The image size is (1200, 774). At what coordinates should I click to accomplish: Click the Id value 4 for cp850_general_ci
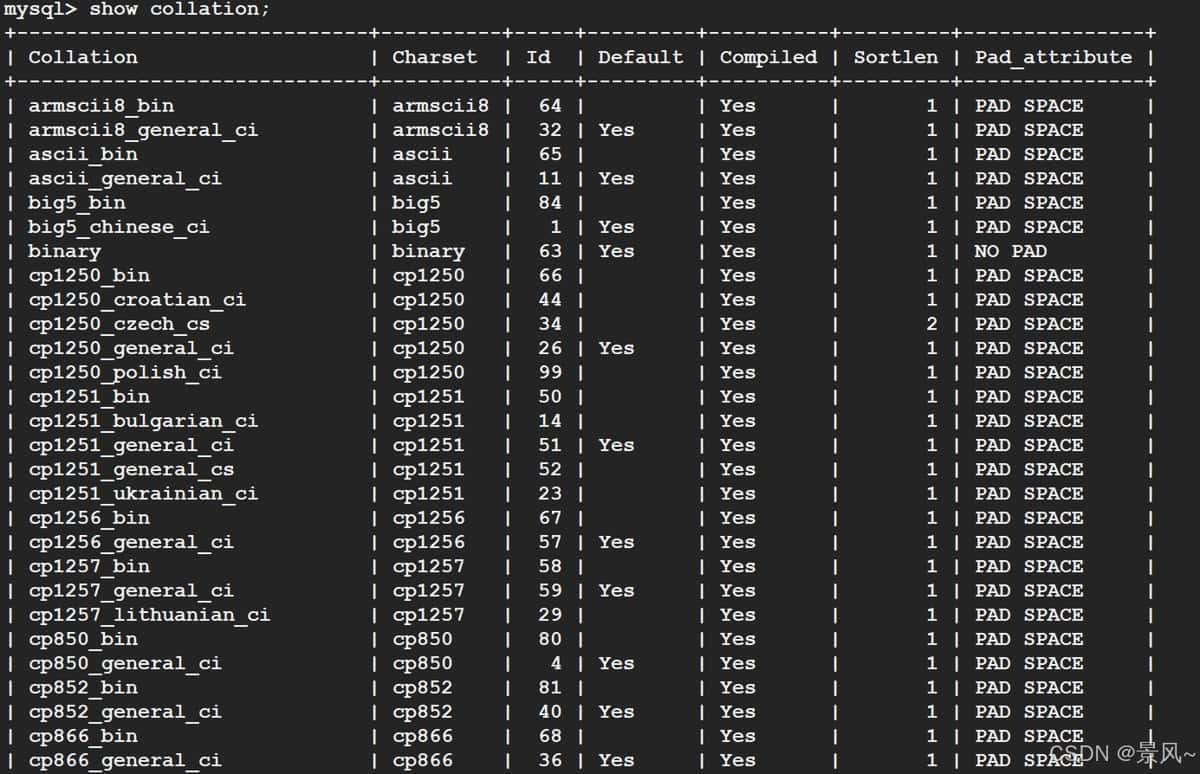(556, 663)
